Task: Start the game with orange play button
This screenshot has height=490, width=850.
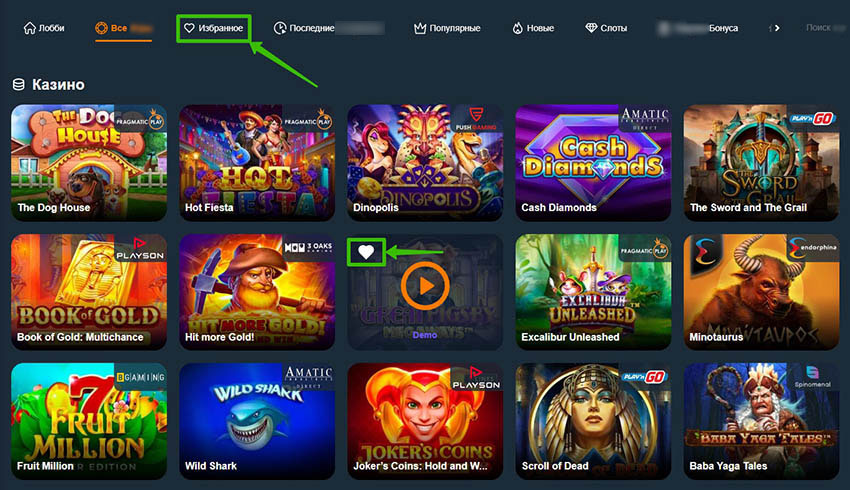Action: (425, 286)
